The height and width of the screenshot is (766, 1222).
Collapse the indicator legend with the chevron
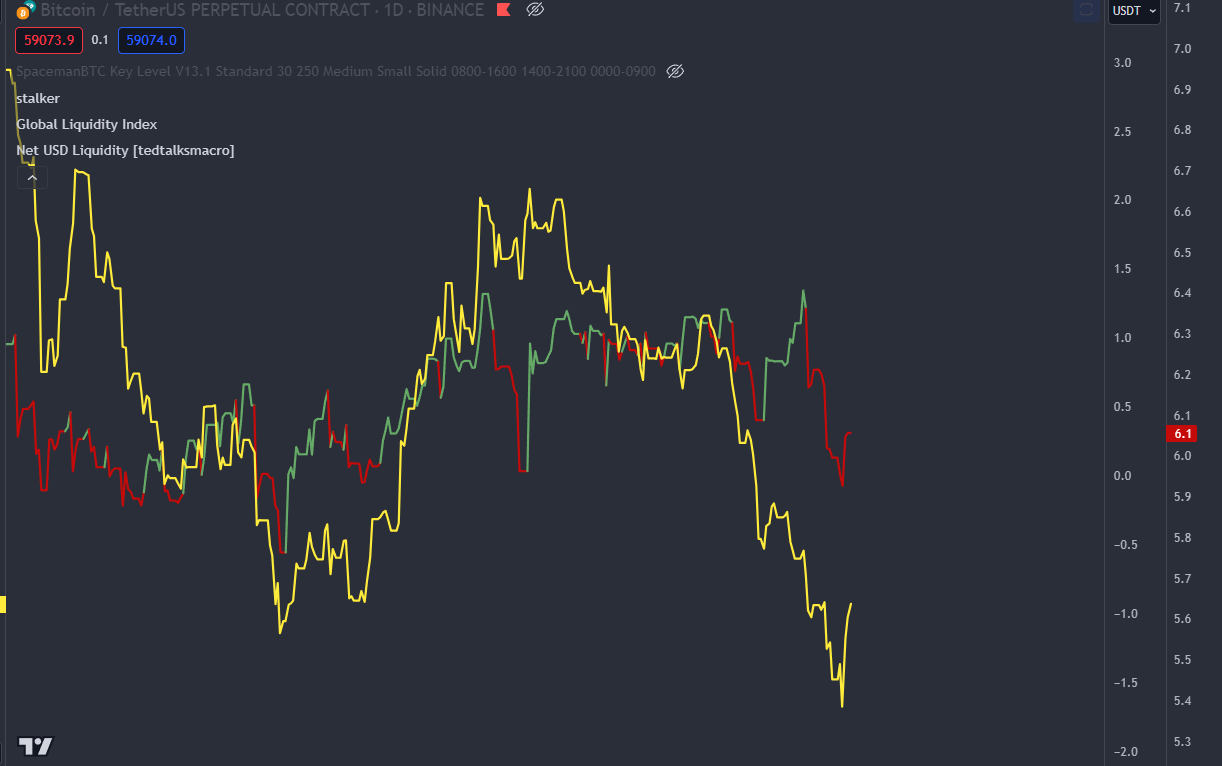tap(32, 177)
